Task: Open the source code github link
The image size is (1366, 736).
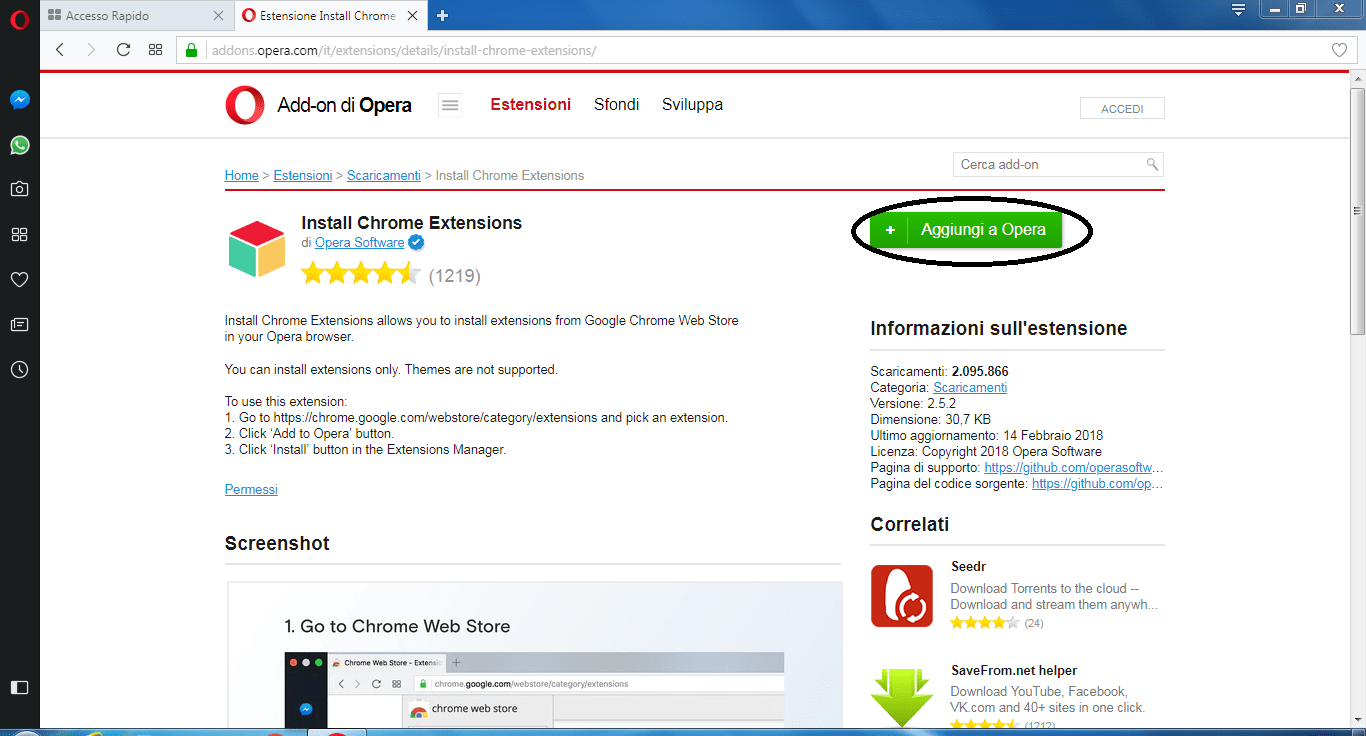Action: (x=1098, y=483)
